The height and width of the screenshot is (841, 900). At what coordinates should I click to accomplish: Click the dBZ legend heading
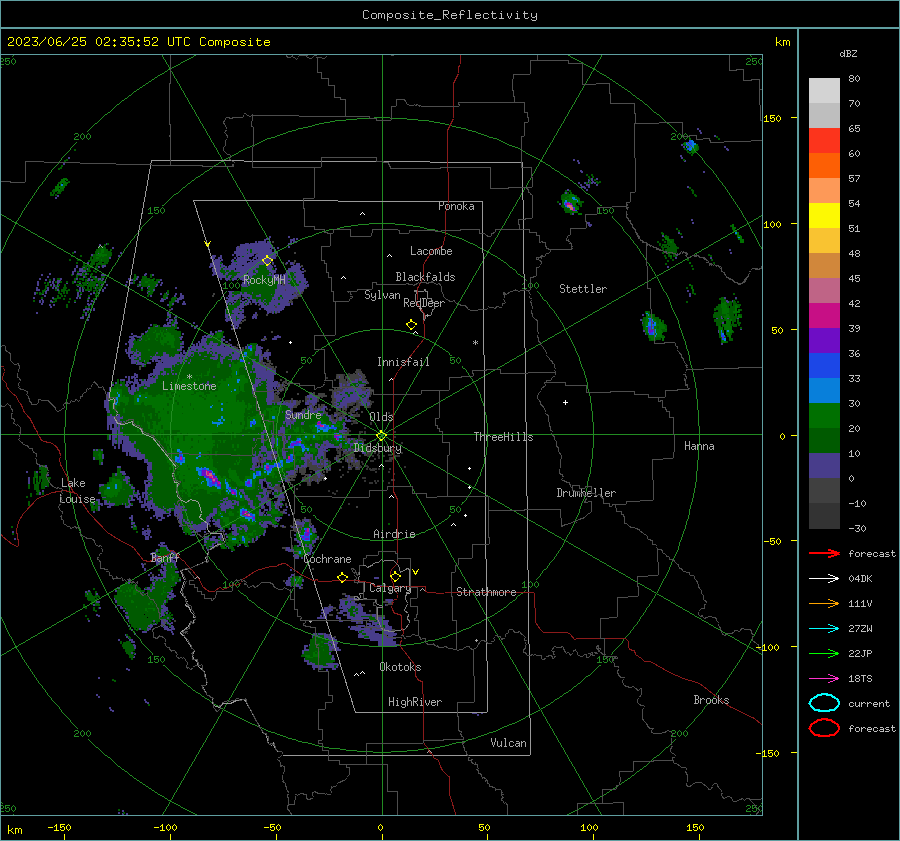coord(848,53)
